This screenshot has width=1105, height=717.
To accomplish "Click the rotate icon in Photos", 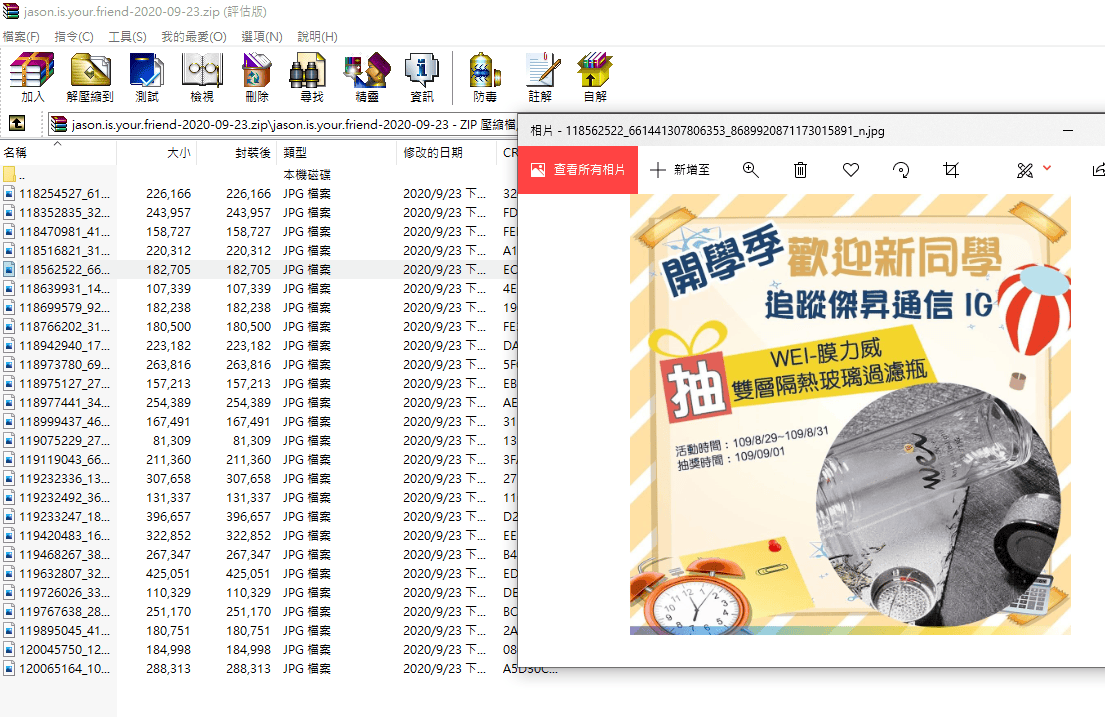I will pyautogui.click(x=901, y=170).
